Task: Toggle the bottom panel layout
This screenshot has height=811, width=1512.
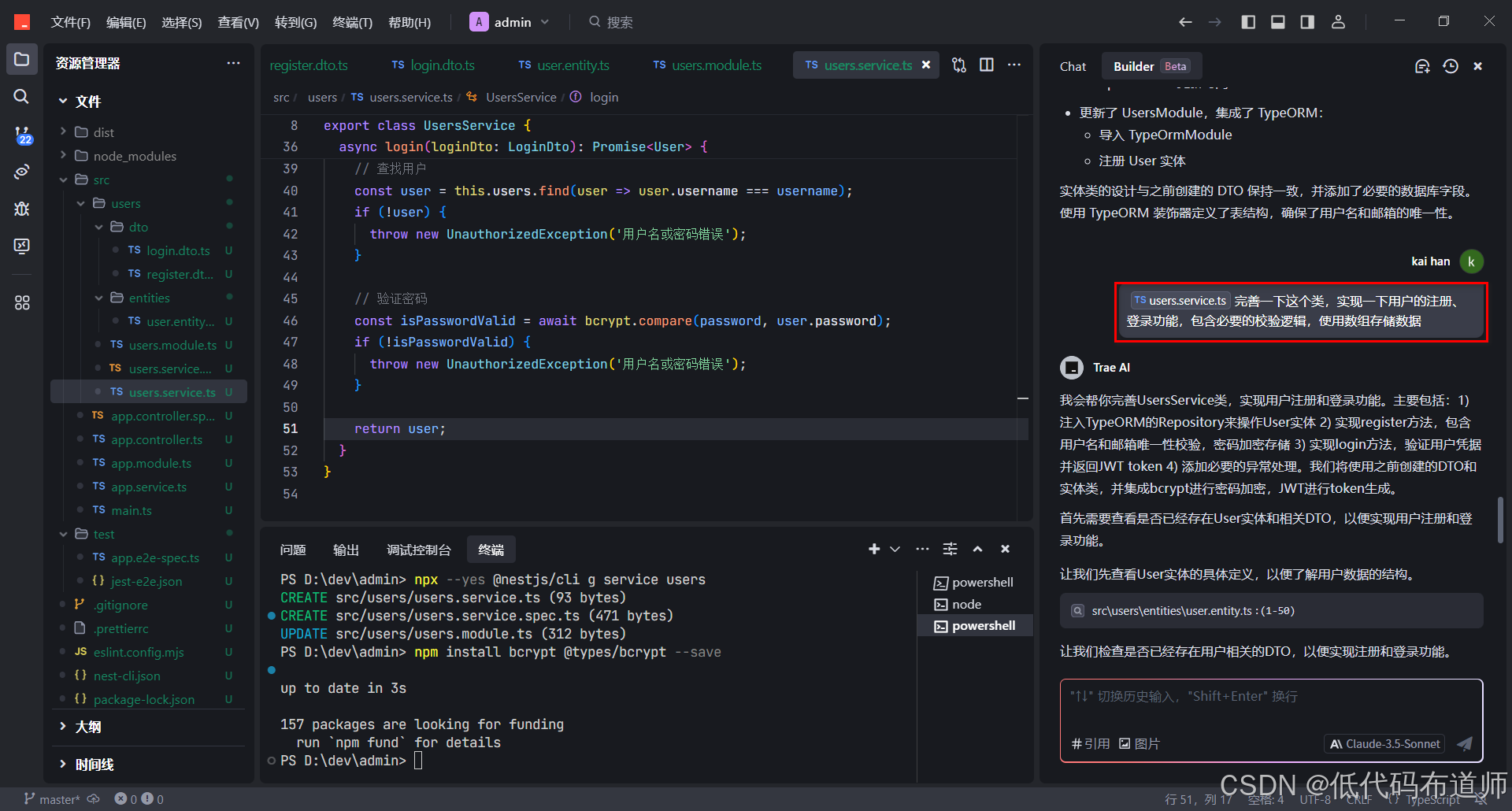Action: point(1278,22)
